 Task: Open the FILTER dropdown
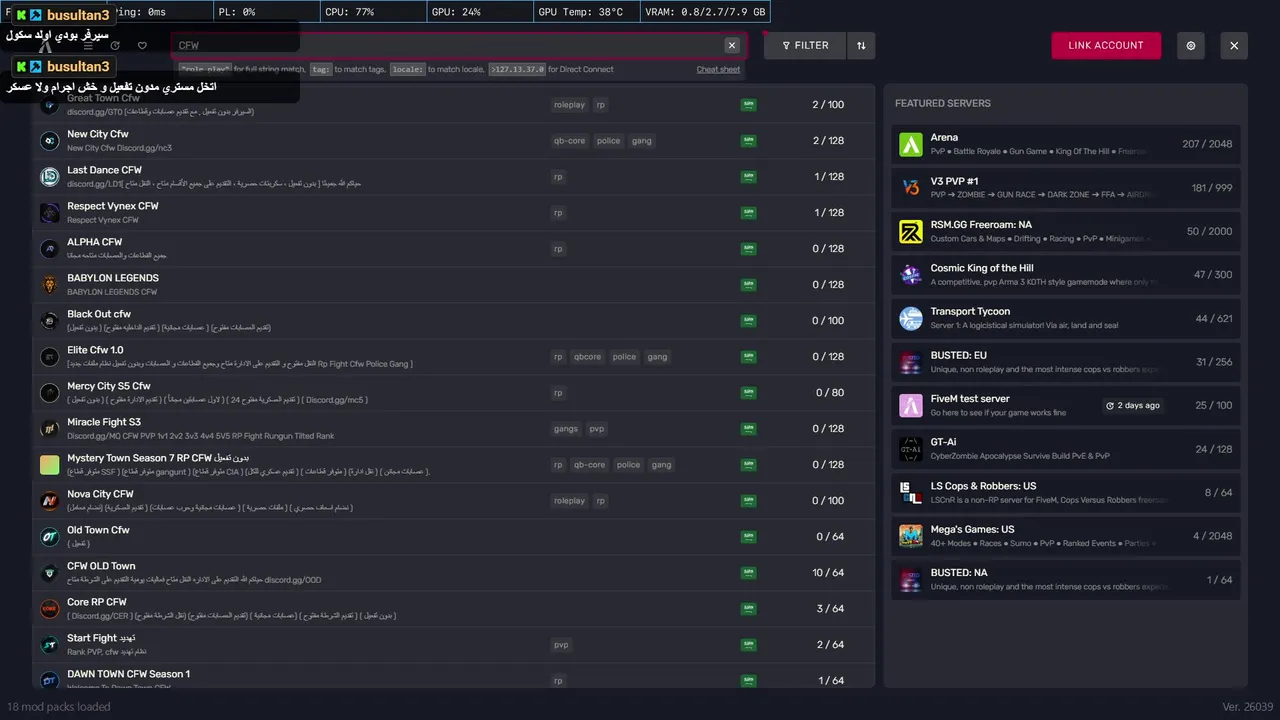805,45
